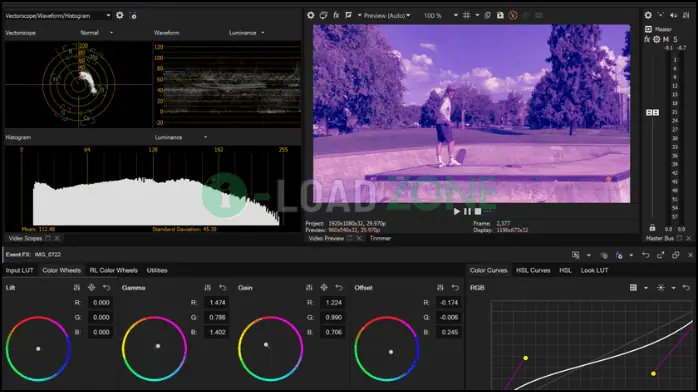Image resolution: width=698 pixels, height=392 pixels.
Task: Select the Video Scopes tab
Action: [25, 238]
